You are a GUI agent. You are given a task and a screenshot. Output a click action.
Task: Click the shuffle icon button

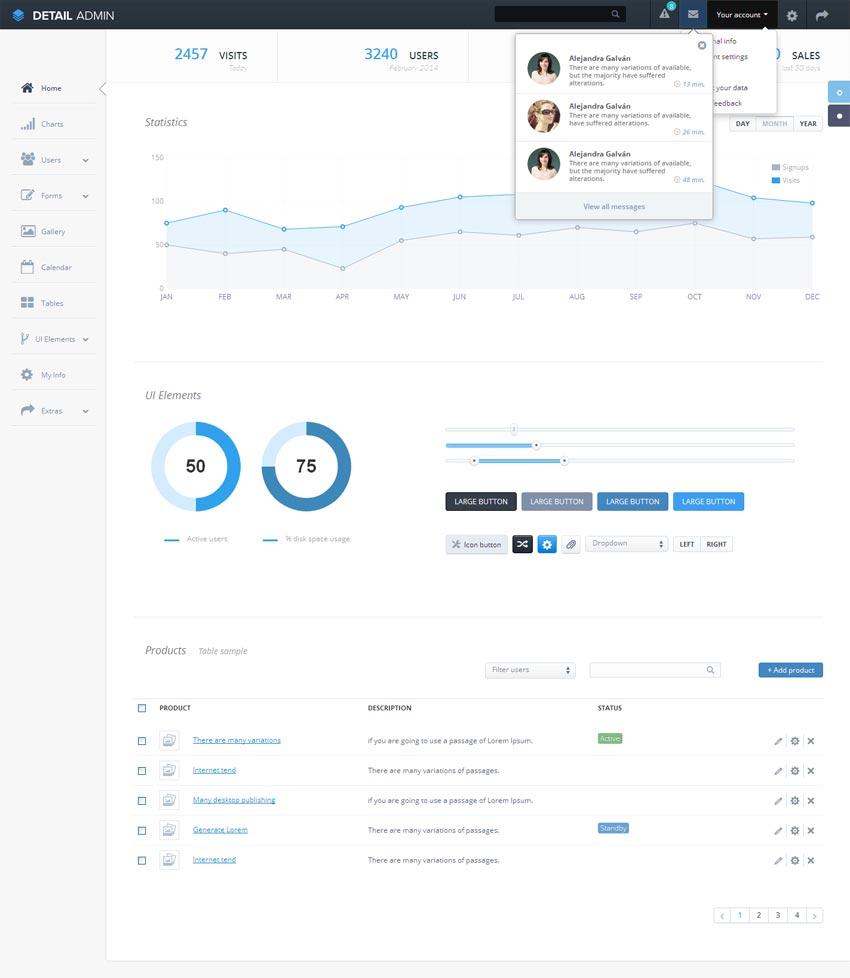point(522,544)
